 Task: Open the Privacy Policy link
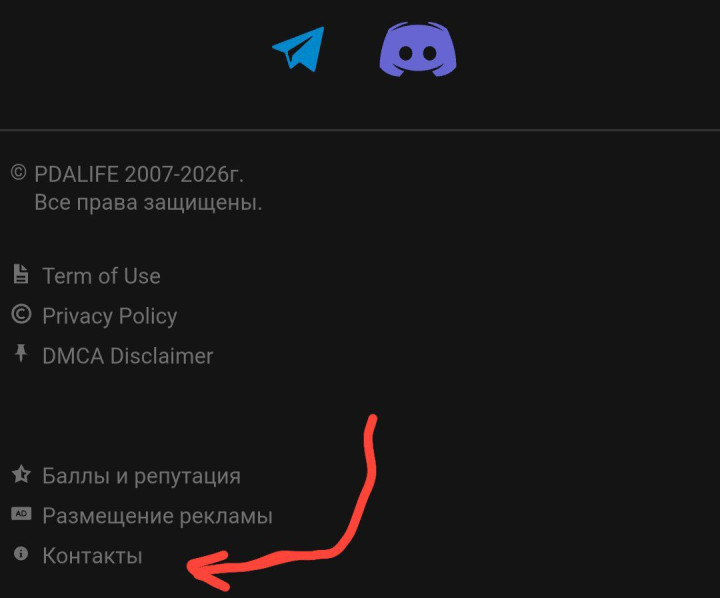pyautogui.click(x=110, y=316)
